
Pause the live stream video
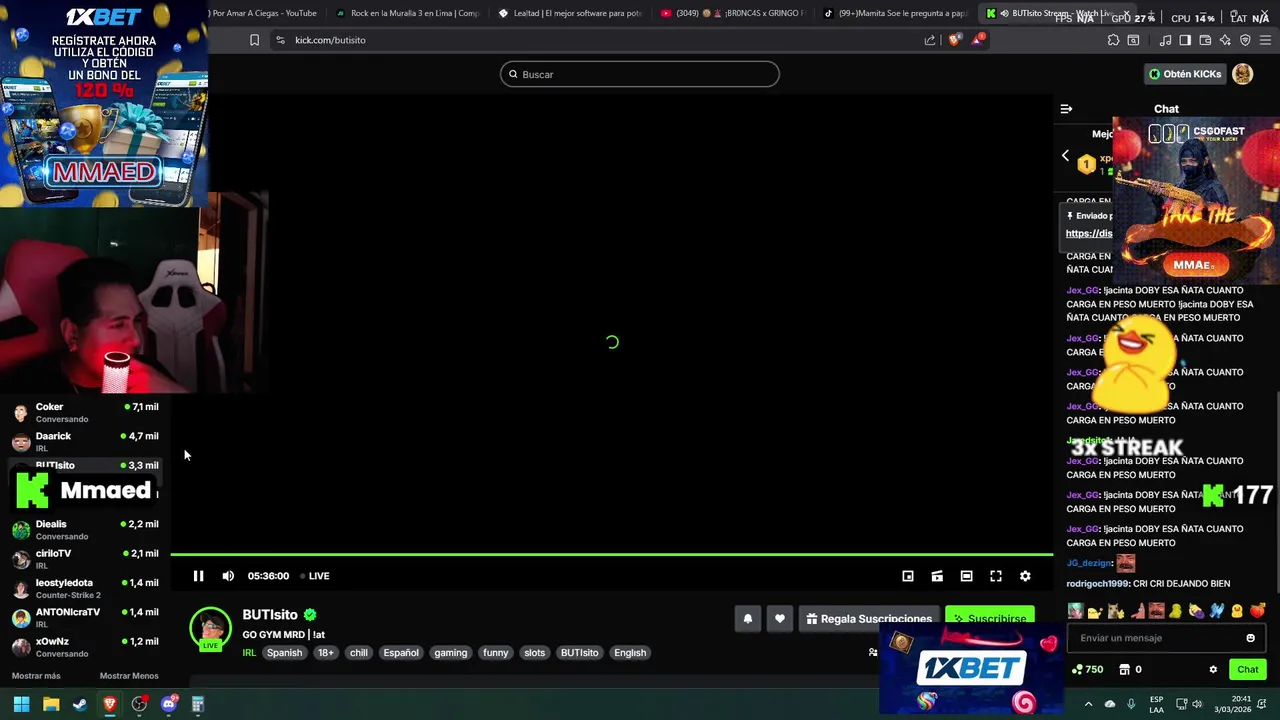pos(198,576)
